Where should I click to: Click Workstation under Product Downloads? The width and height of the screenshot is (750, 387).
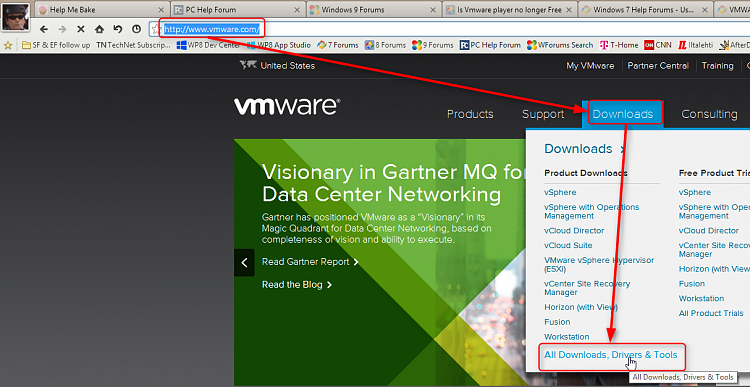(x=567, y=337)
